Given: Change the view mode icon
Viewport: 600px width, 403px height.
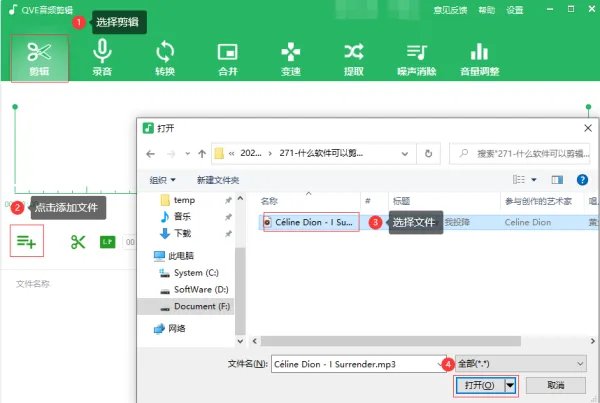Looking at the screenshot, I should [519, 179].
